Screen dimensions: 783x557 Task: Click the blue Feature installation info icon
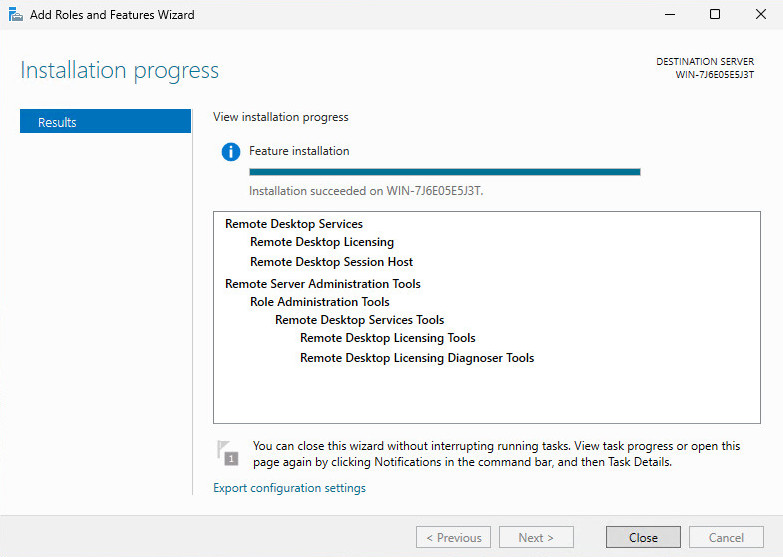point(231,151)
